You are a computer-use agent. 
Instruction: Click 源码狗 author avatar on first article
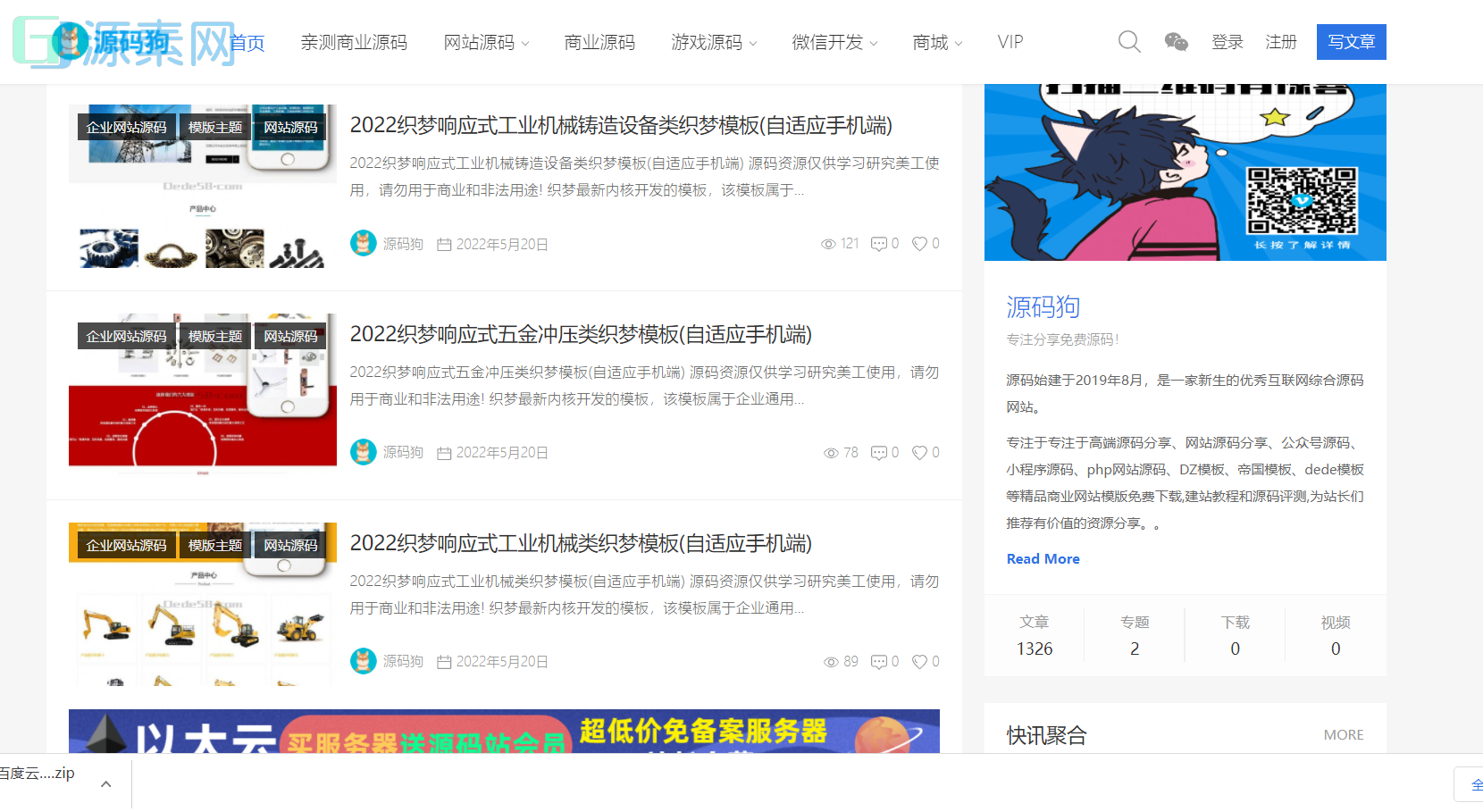(x=363, y=243)
